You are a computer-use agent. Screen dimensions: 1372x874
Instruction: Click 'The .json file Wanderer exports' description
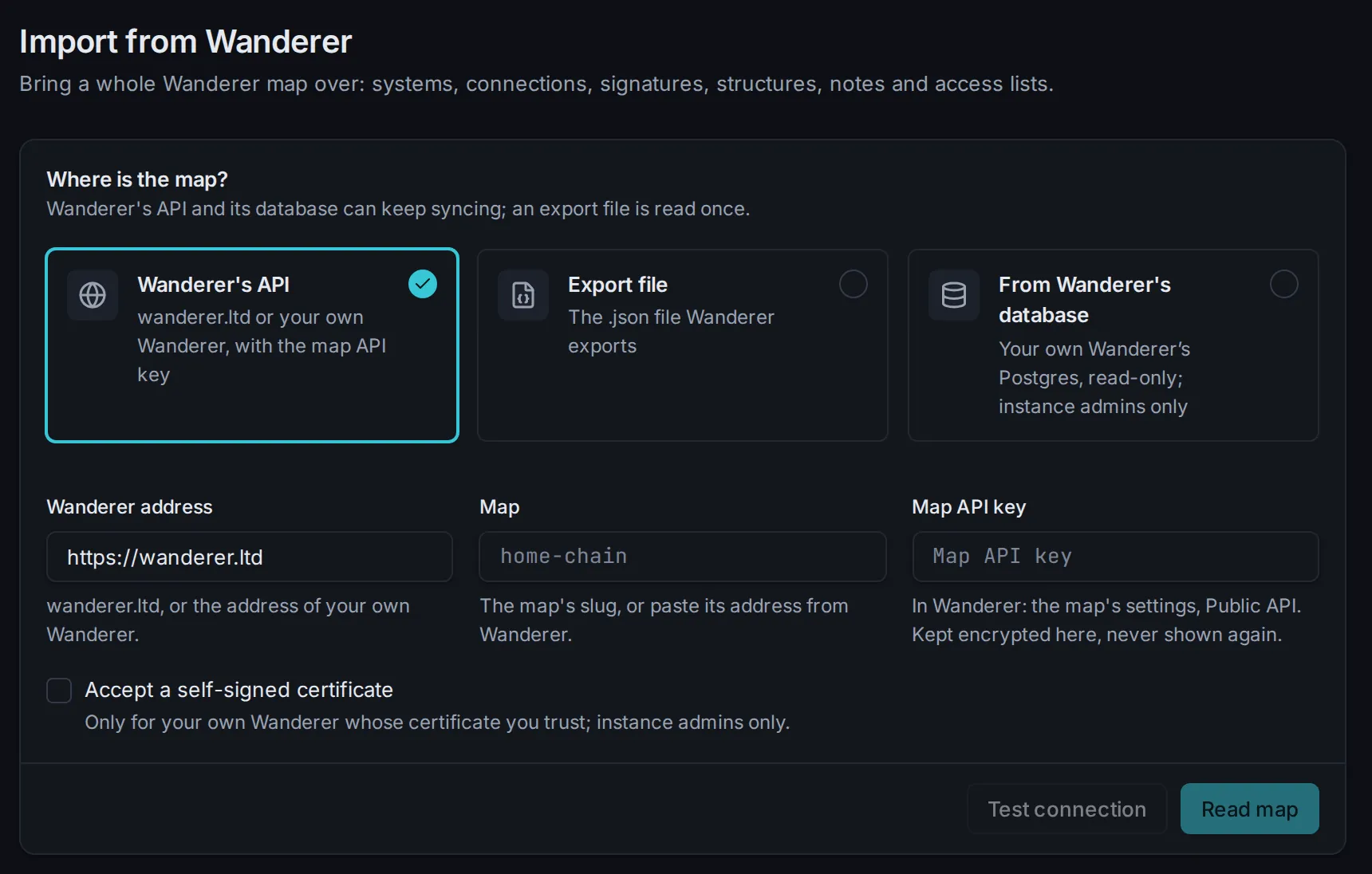click(x=671, y=332)
